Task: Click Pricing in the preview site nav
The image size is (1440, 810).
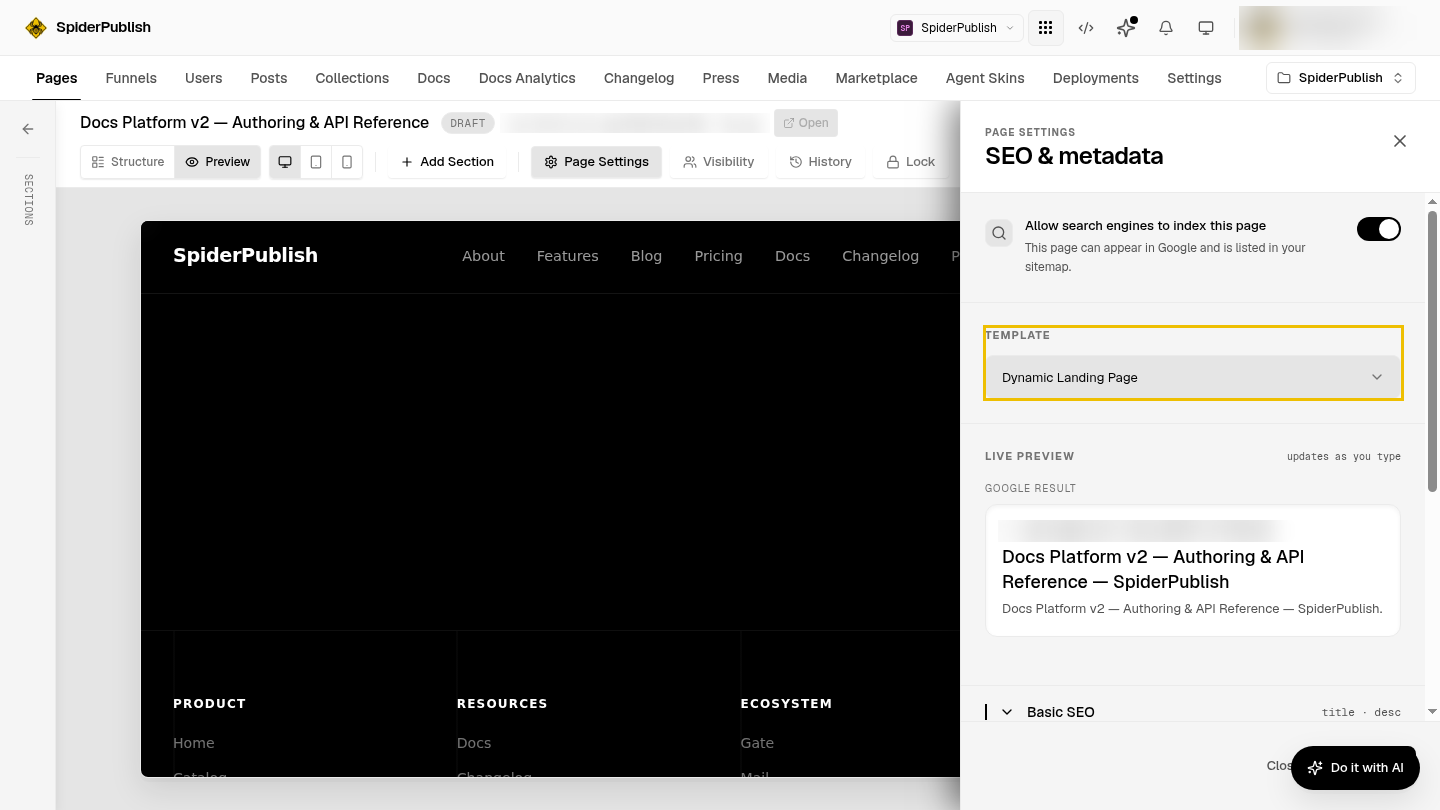Action: [x=718, y=256]
